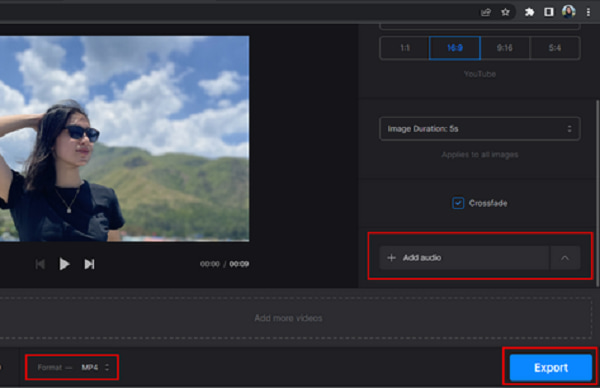This screenshot has width=600, height=388.
Task: Open the Image Duration dropdown
Action: tap(479, 129)
